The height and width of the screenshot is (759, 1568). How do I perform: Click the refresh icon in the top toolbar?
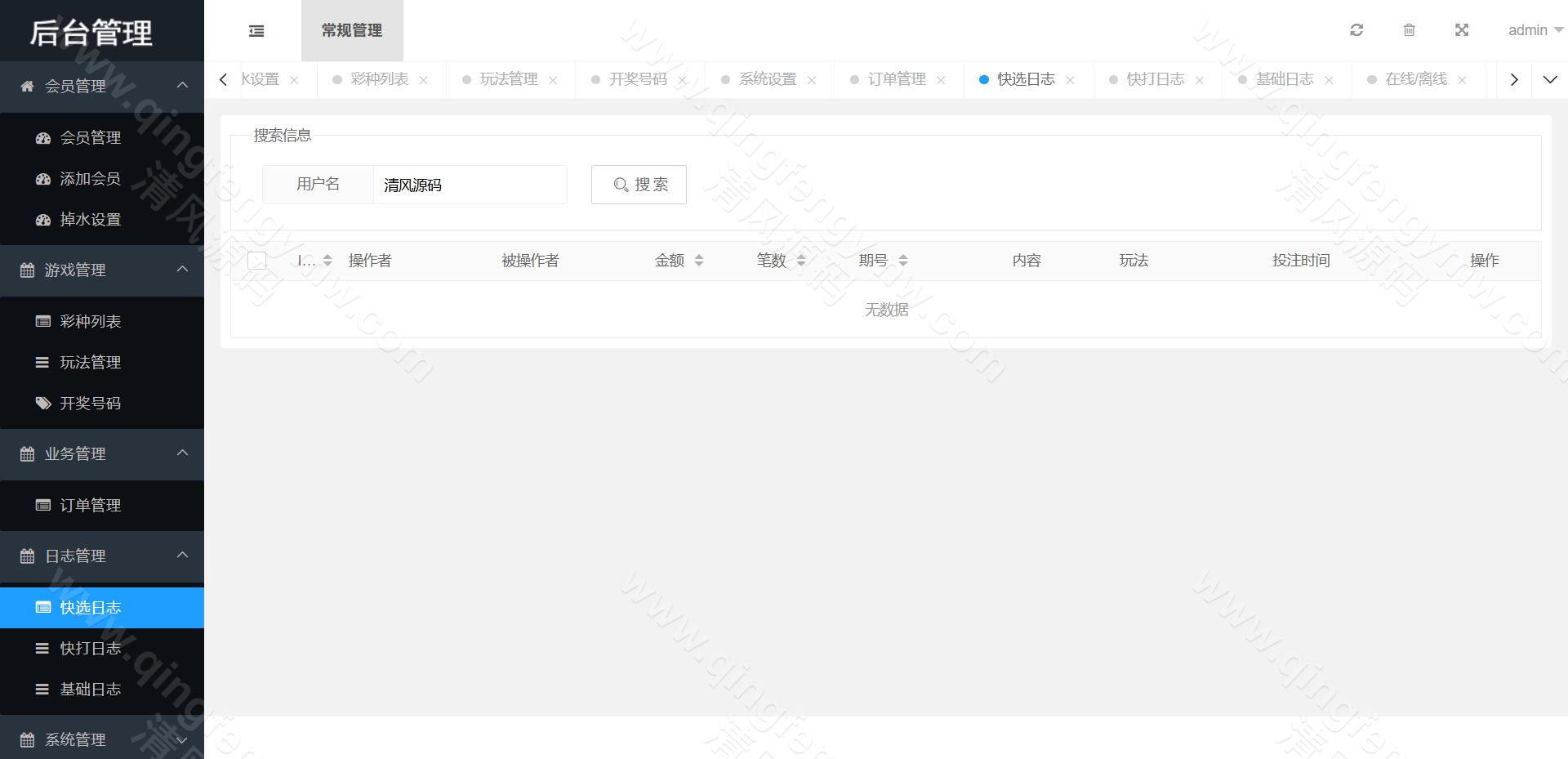(1356, 30)
